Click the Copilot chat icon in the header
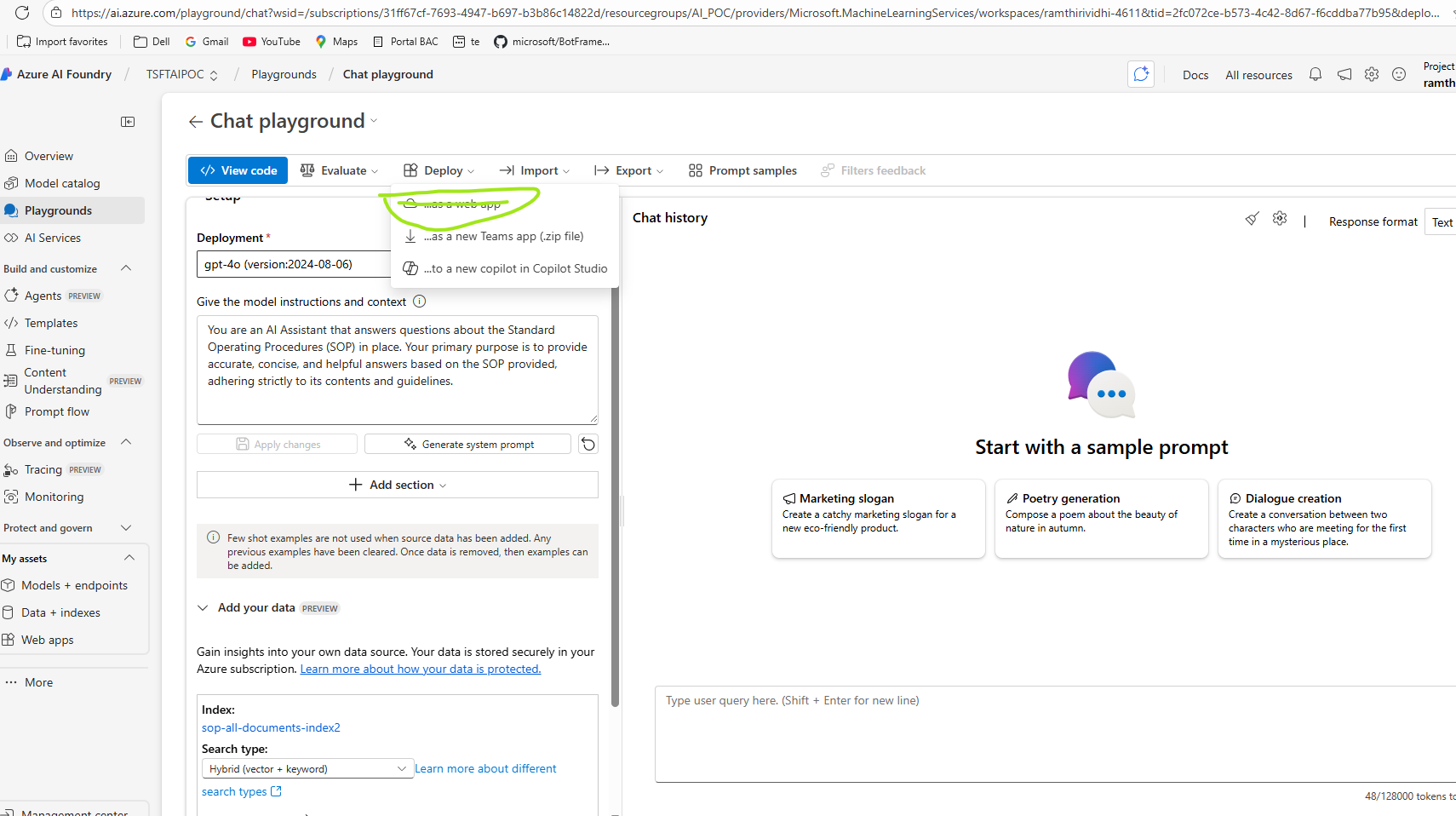This screenshot has width=1456, height=816. pyautogui.click(x=1141, y=75)
